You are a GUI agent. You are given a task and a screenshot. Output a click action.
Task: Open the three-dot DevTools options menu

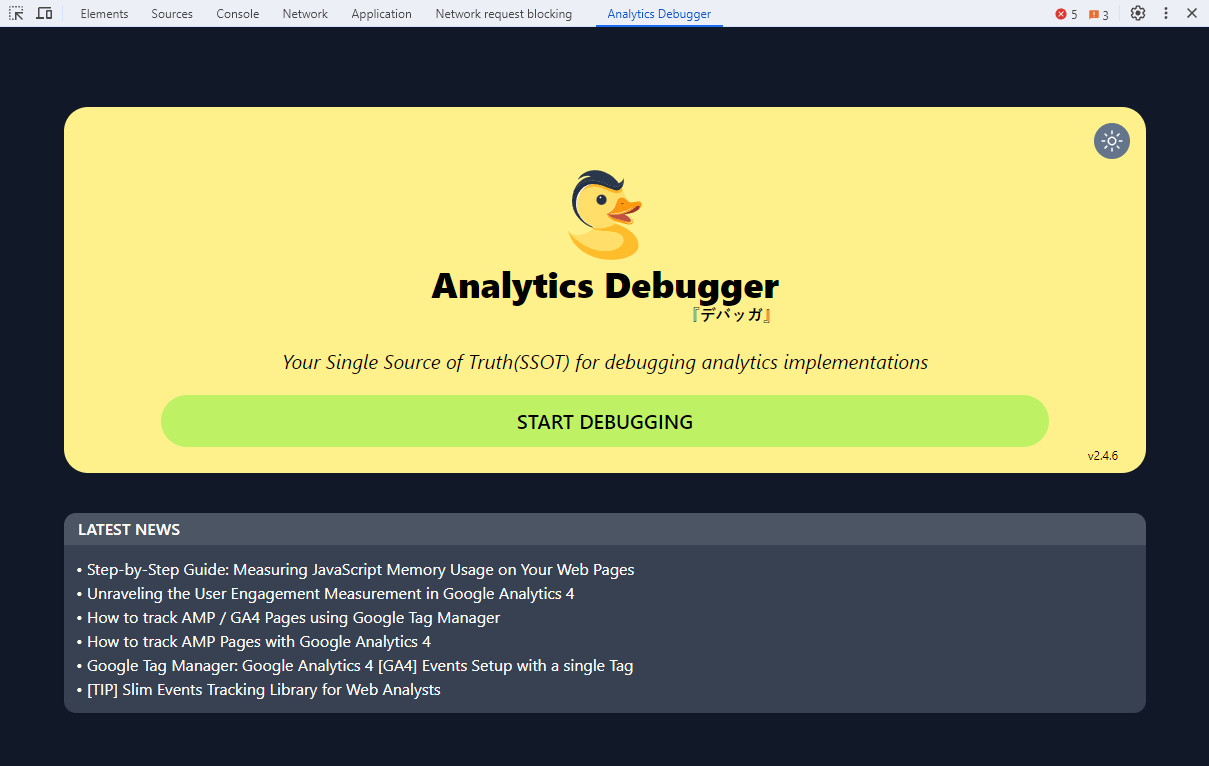coord(1165,13)
